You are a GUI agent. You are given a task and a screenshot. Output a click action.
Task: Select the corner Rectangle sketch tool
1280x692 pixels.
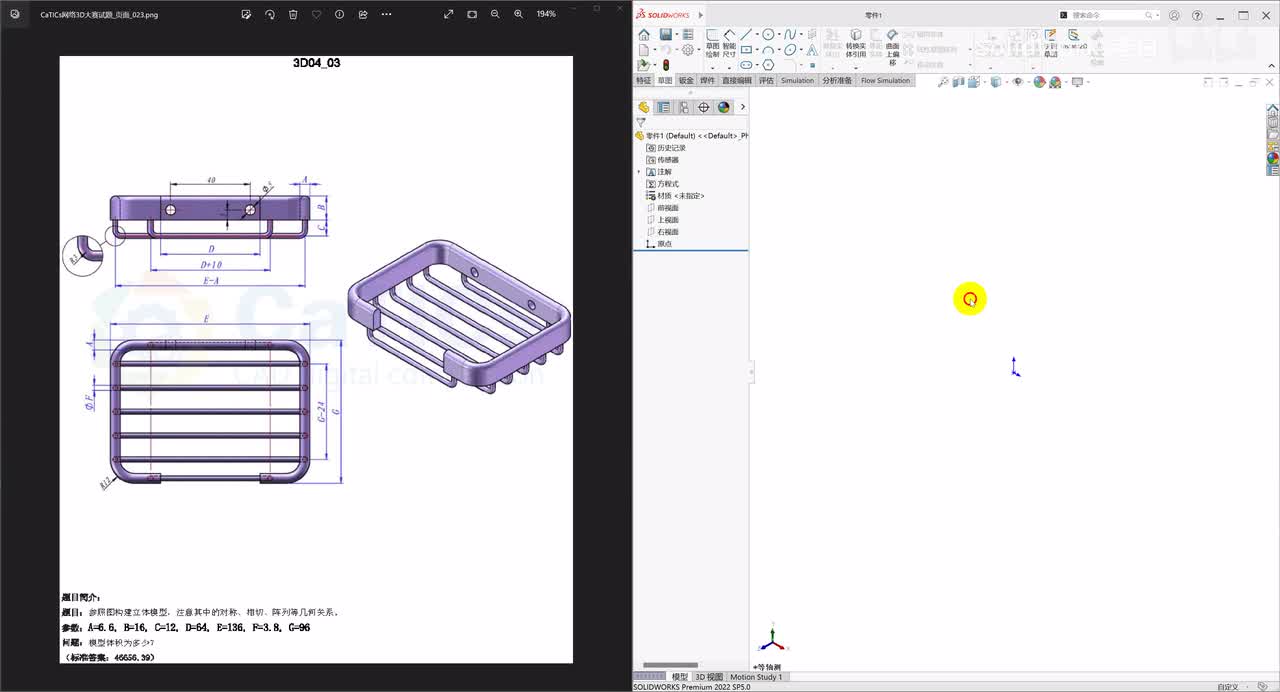[x=746, y=49]
